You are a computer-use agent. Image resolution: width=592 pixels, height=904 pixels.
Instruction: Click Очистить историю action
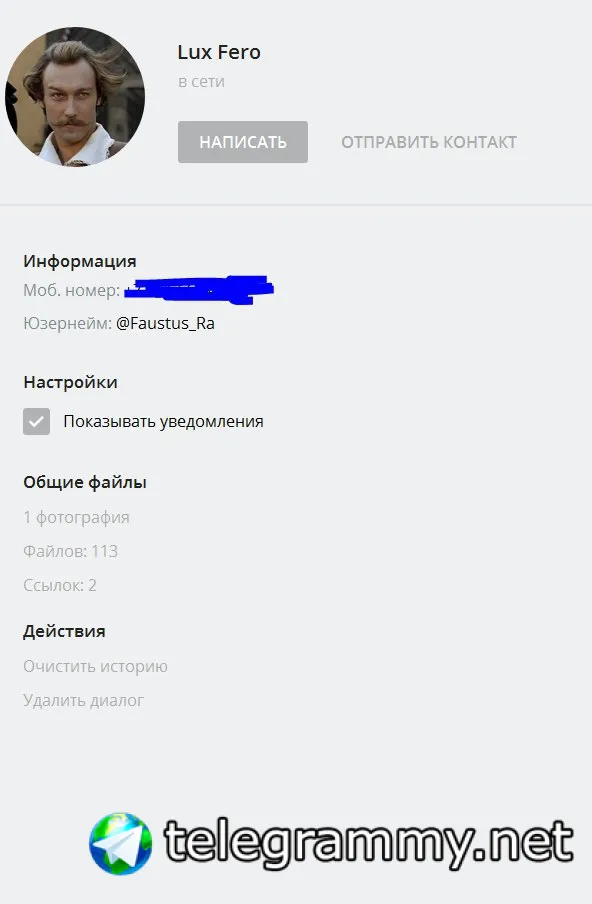point(95,666)
